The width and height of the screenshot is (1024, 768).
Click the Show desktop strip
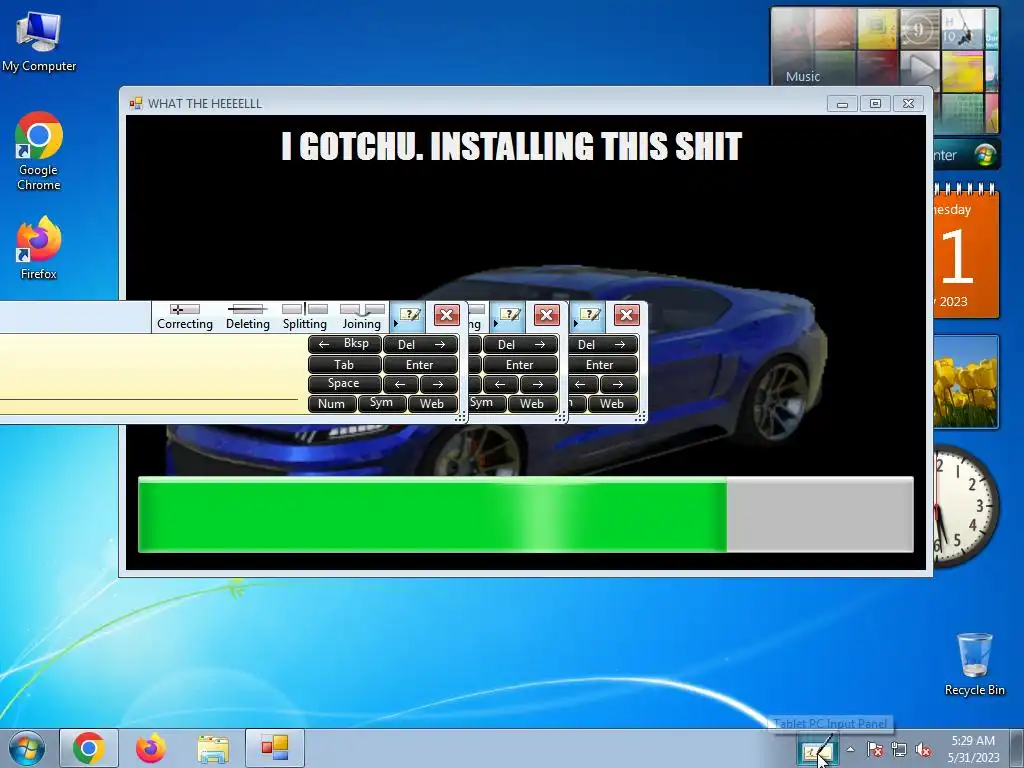(x=1016, y=749)
